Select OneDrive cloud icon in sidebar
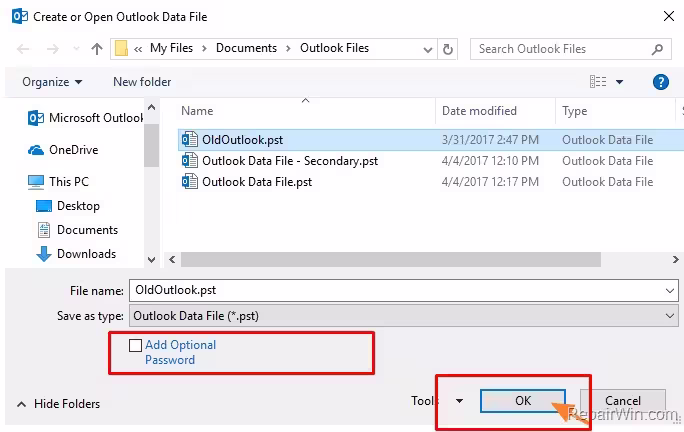The image size is (684, 432). pyautogui.click(x=36, y=150)
